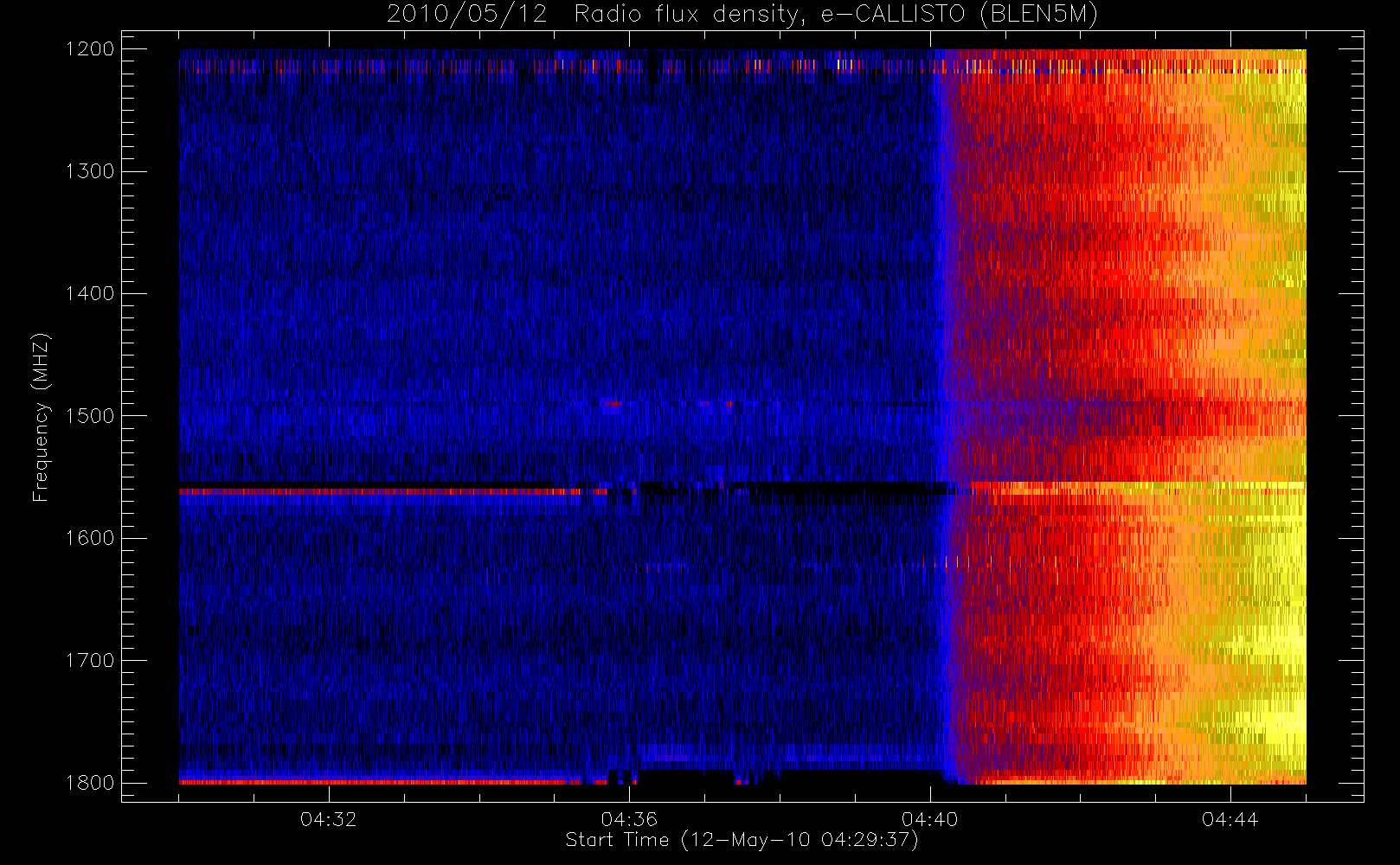Image resolution: width=1400 pixels, height=865 pixels.
Task: Click the 04:40 time tick label
Action: [930, 819]
